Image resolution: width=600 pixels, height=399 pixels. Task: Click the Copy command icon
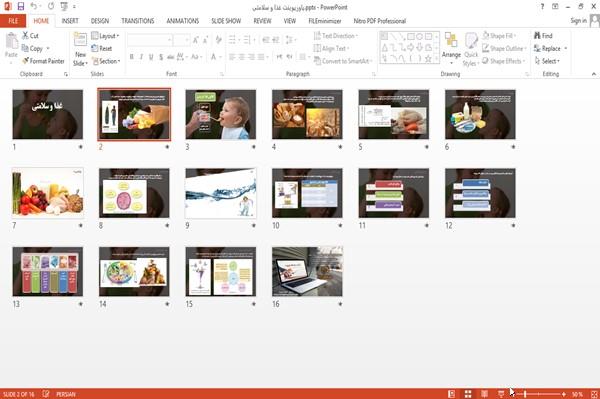coord(25,48)
